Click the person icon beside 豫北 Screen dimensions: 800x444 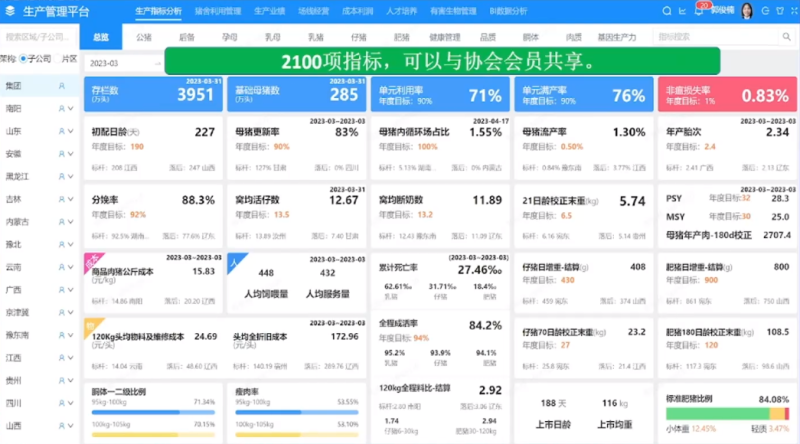(62, 244)
